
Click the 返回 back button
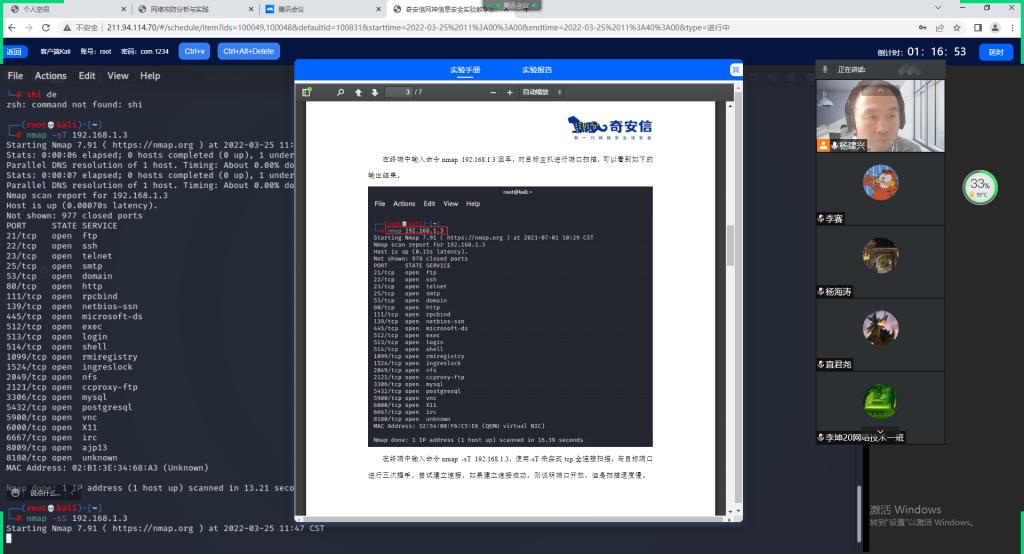coord(14,51)
